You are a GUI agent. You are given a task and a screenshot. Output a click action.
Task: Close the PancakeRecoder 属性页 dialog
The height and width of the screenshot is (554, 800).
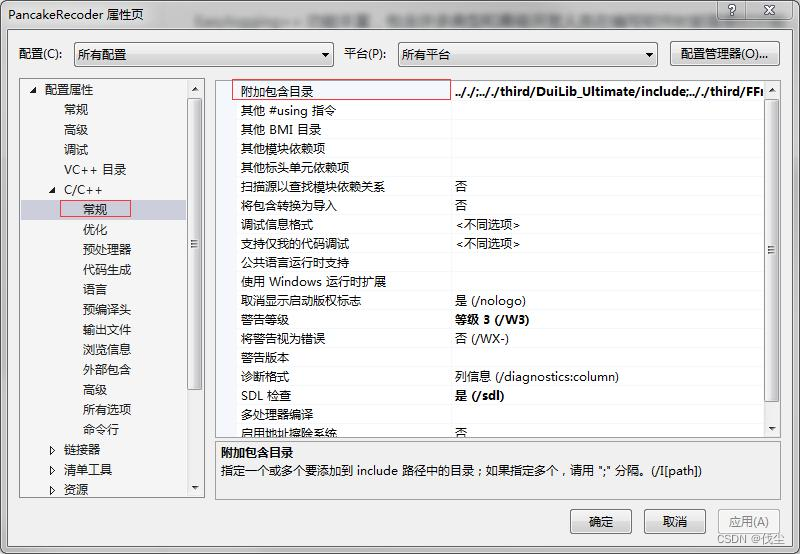tap(769, 10)
